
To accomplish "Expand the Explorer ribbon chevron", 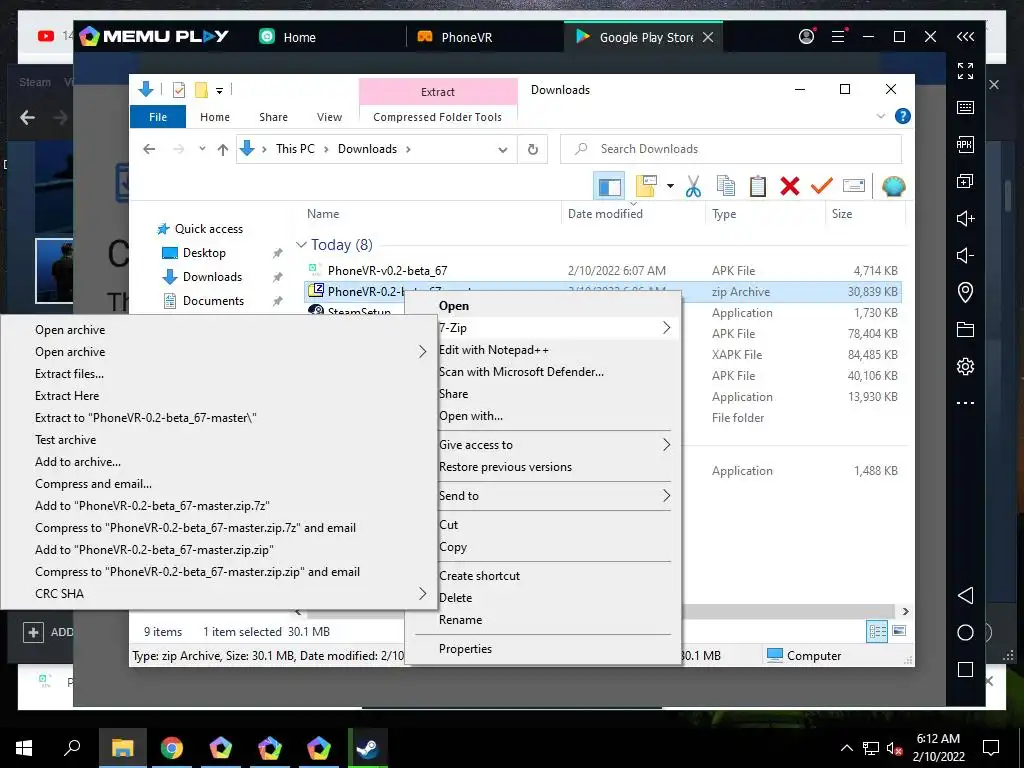I will pos(881,116).
